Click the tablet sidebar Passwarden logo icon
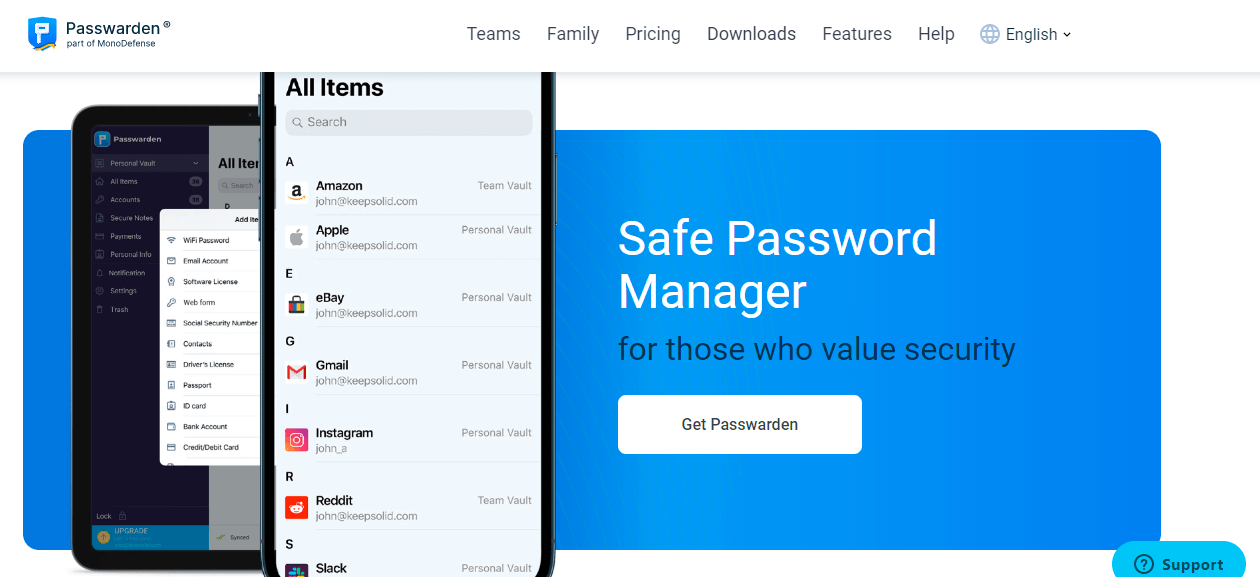The width and height of the screenshot is (1260, 577). [101, 139]
